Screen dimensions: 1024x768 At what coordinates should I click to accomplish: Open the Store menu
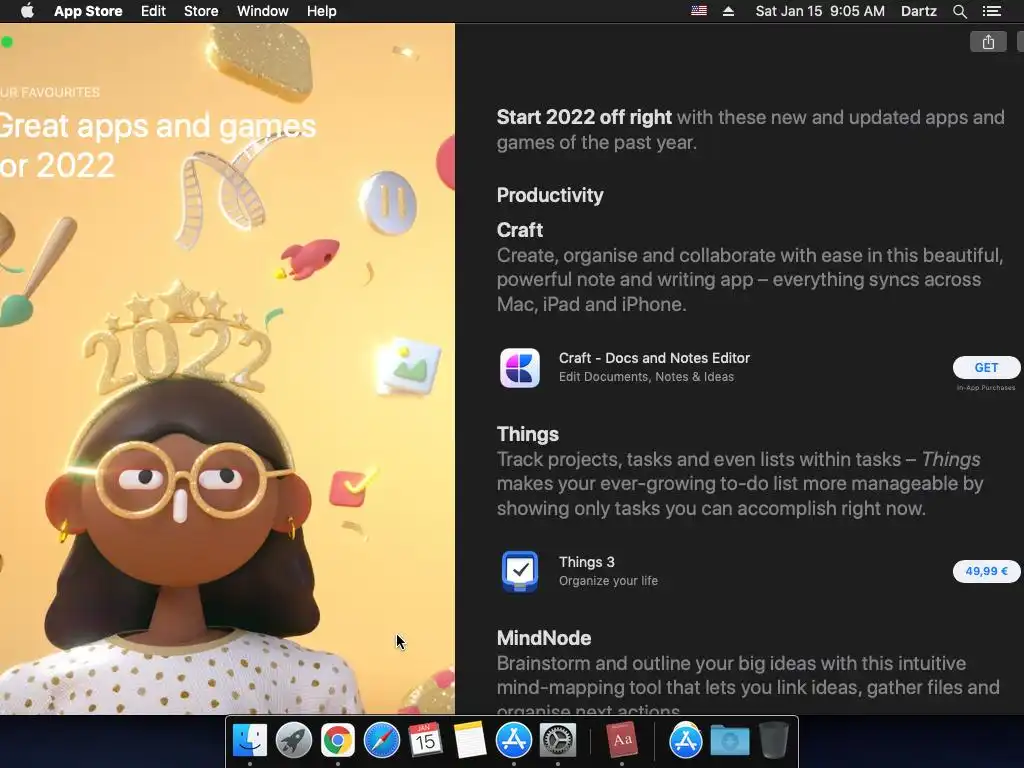click(x=201, y=11)
